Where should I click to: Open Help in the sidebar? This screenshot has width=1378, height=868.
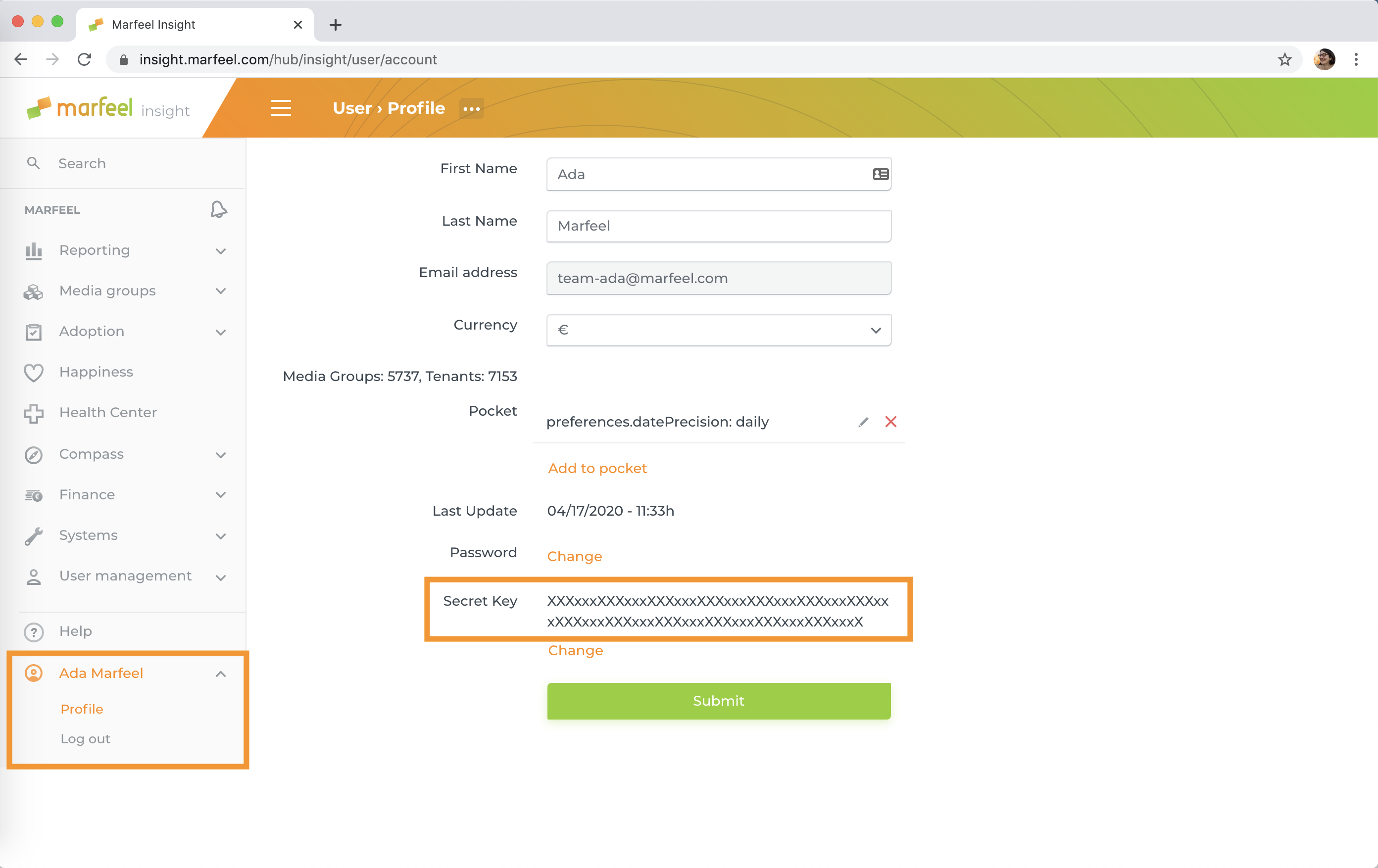pyautogui.click(x=76, y=631)
